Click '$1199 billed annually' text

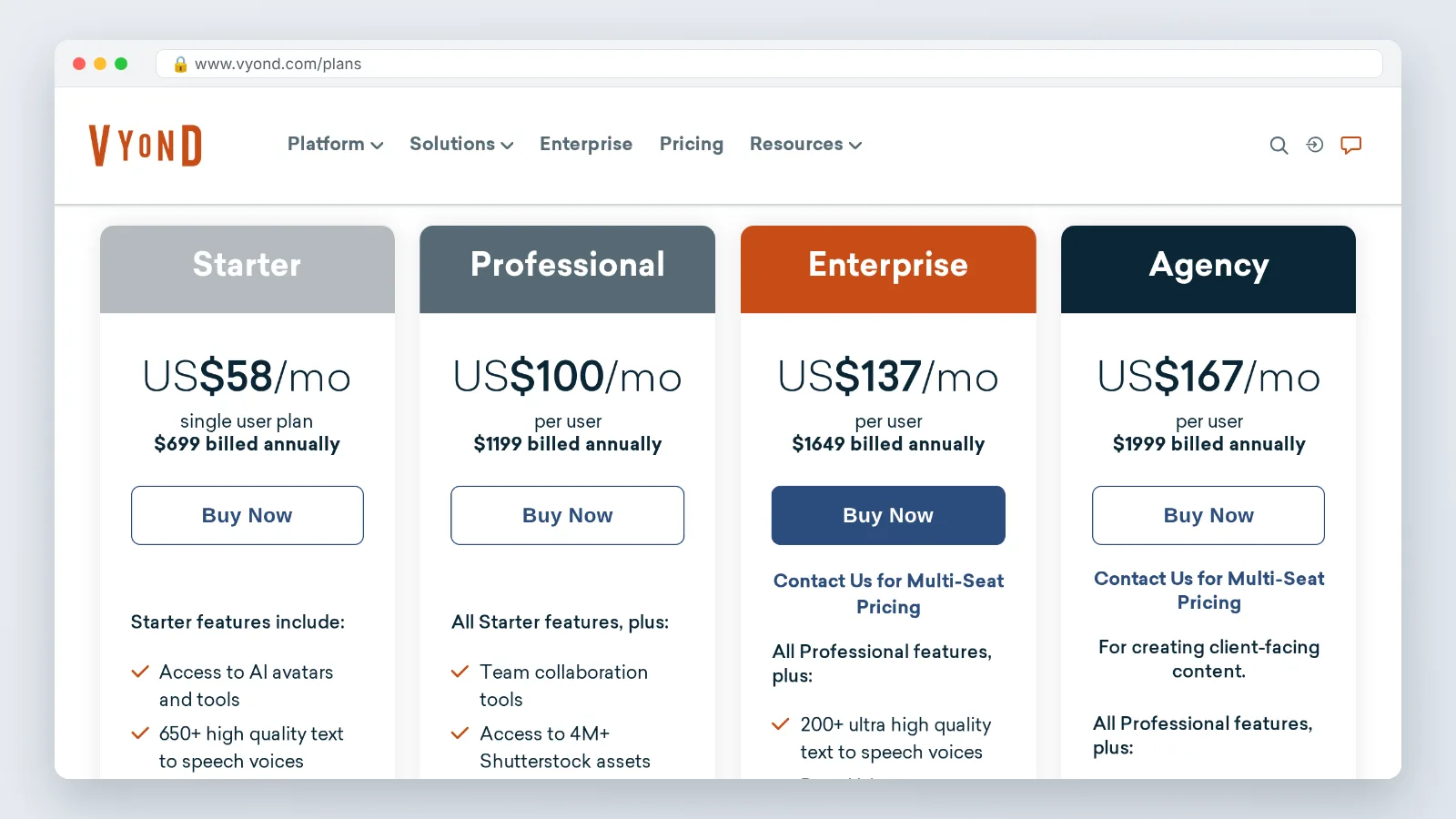point(568,444)
